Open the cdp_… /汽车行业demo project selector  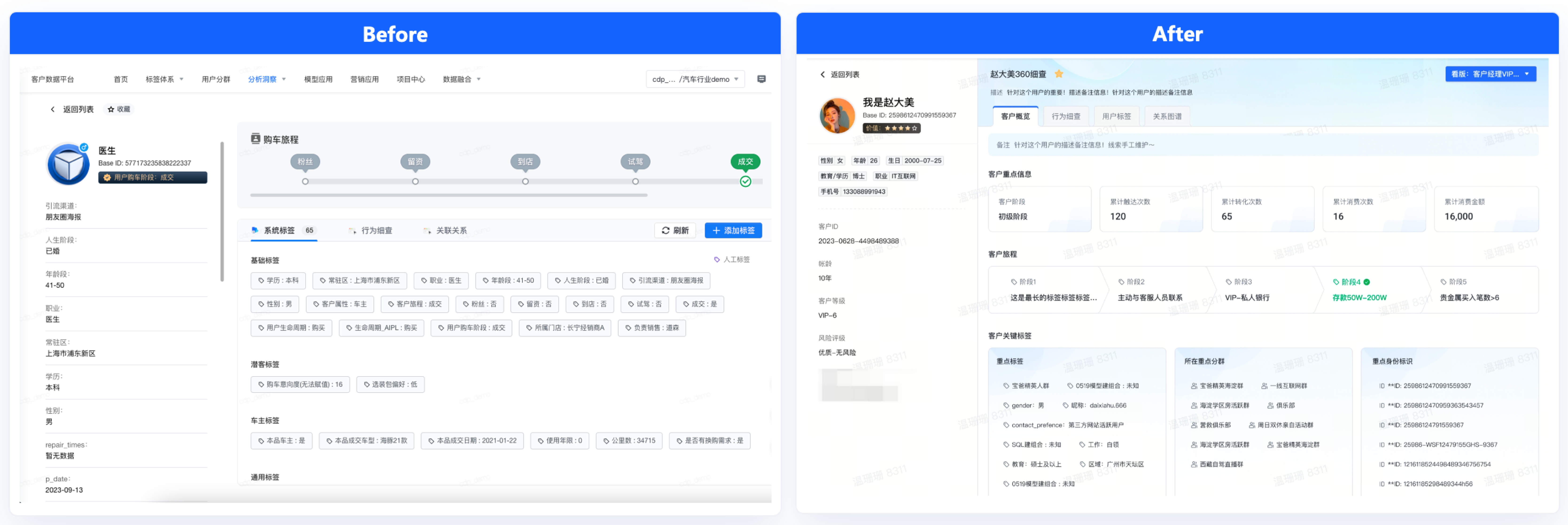coord(695,79)
